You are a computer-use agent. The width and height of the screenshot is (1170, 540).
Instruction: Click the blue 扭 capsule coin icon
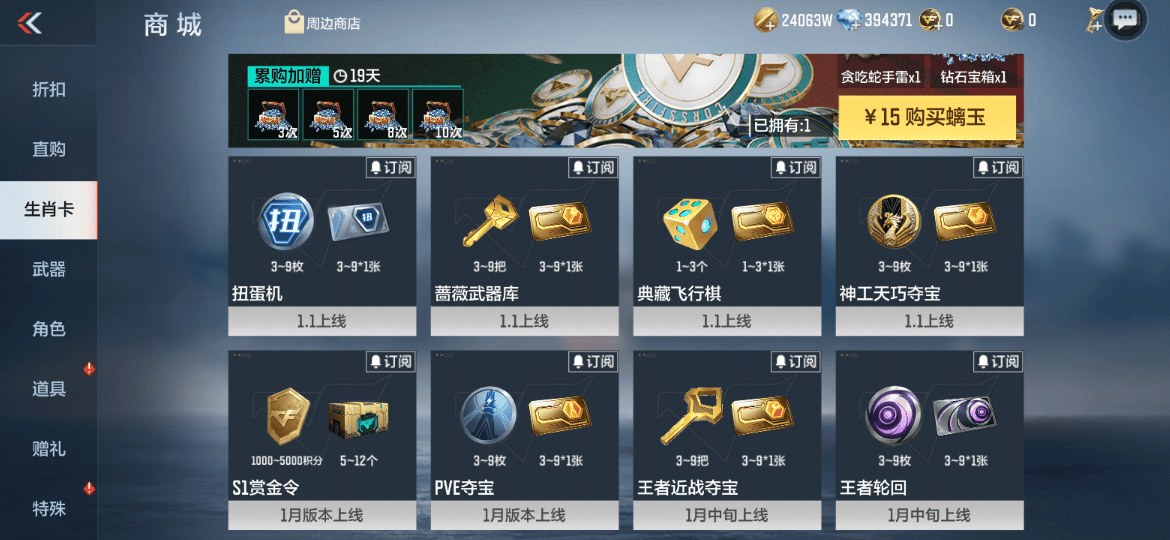(285, 222)
